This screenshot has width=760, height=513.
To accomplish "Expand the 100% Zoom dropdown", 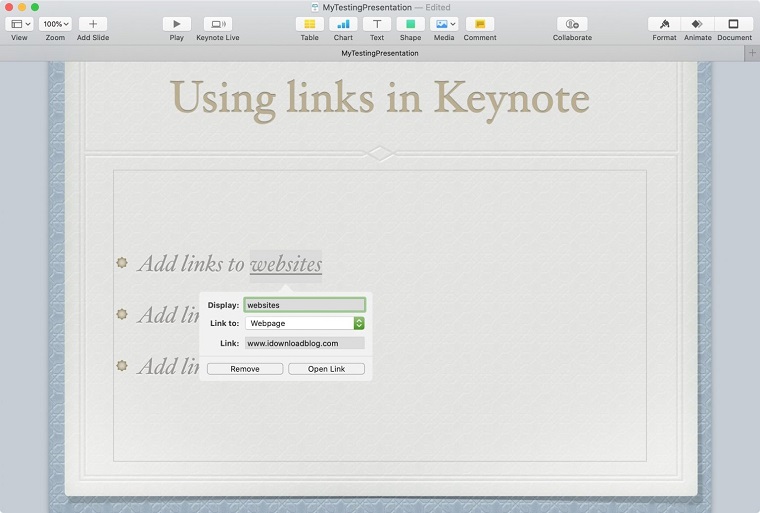I will [55, 24].
